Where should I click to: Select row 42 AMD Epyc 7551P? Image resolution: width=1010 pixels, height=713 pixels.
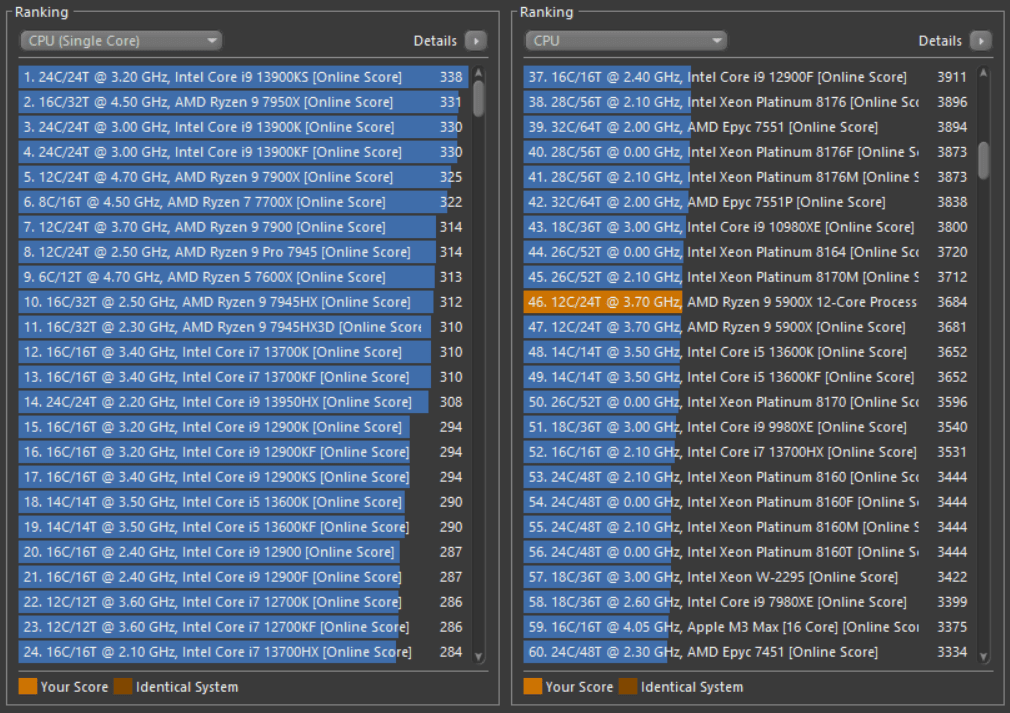(x=748, y=202)
